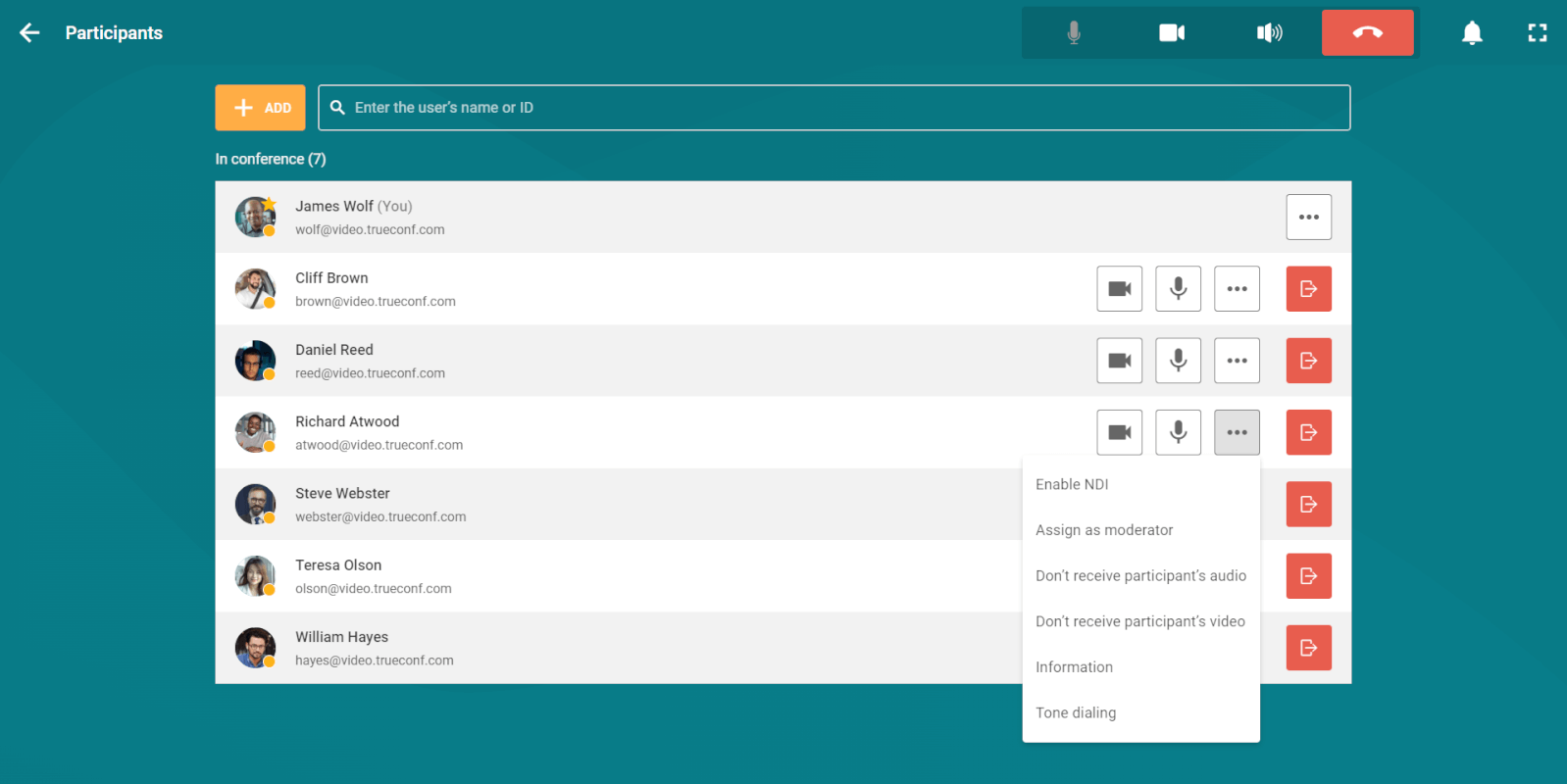1567x784 pixels.
Task: Toggle Daniel Reed's microphone
Action: point(1178,361)
